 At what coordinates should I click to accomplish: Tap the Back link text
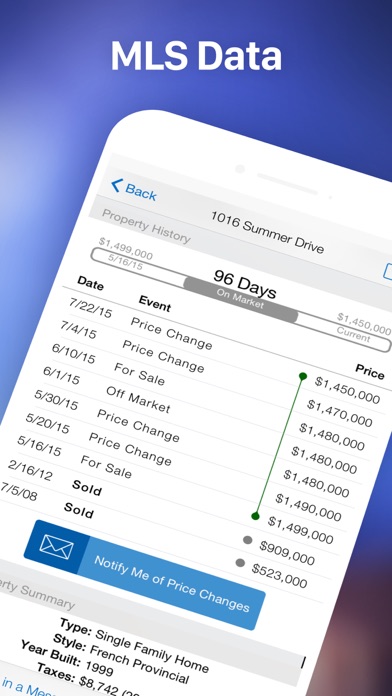(x=141, y=192)
